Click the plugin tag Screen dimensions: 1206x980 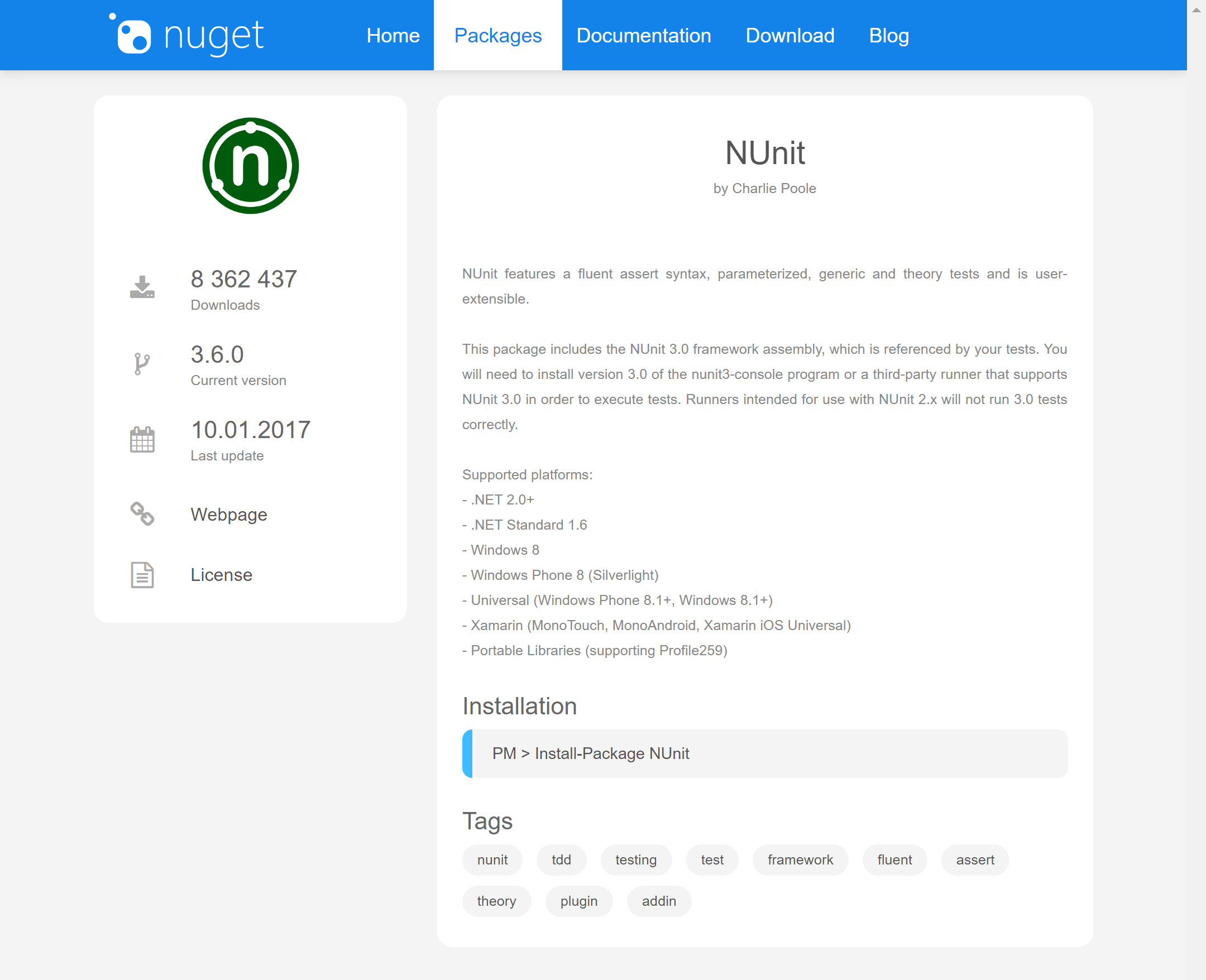pyautogui.click(x=578, y=901)
